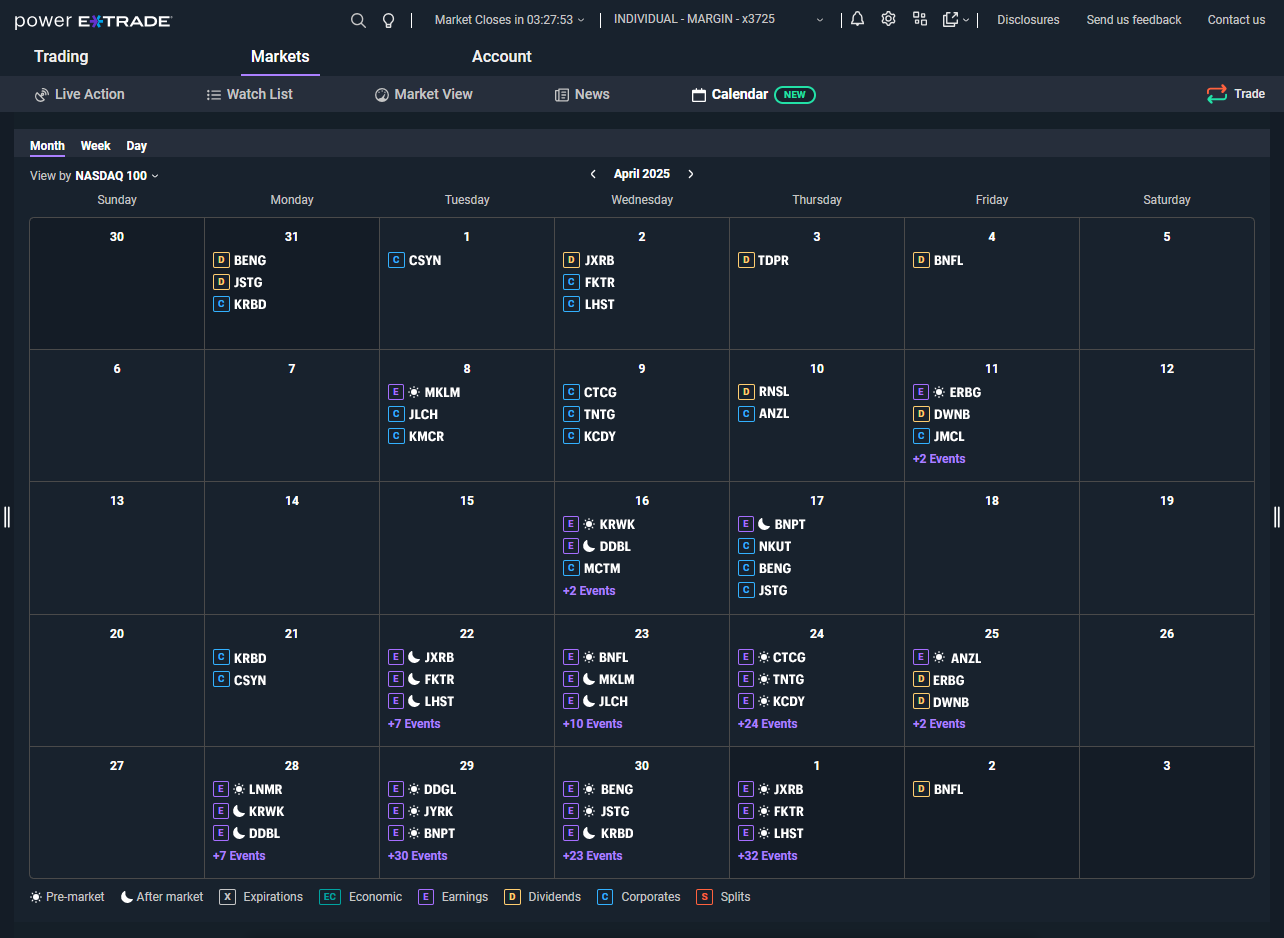The image size is (1284, 938).
Task: Click the Earnings badge beside DDGL
Action: (x=396, y=789)
